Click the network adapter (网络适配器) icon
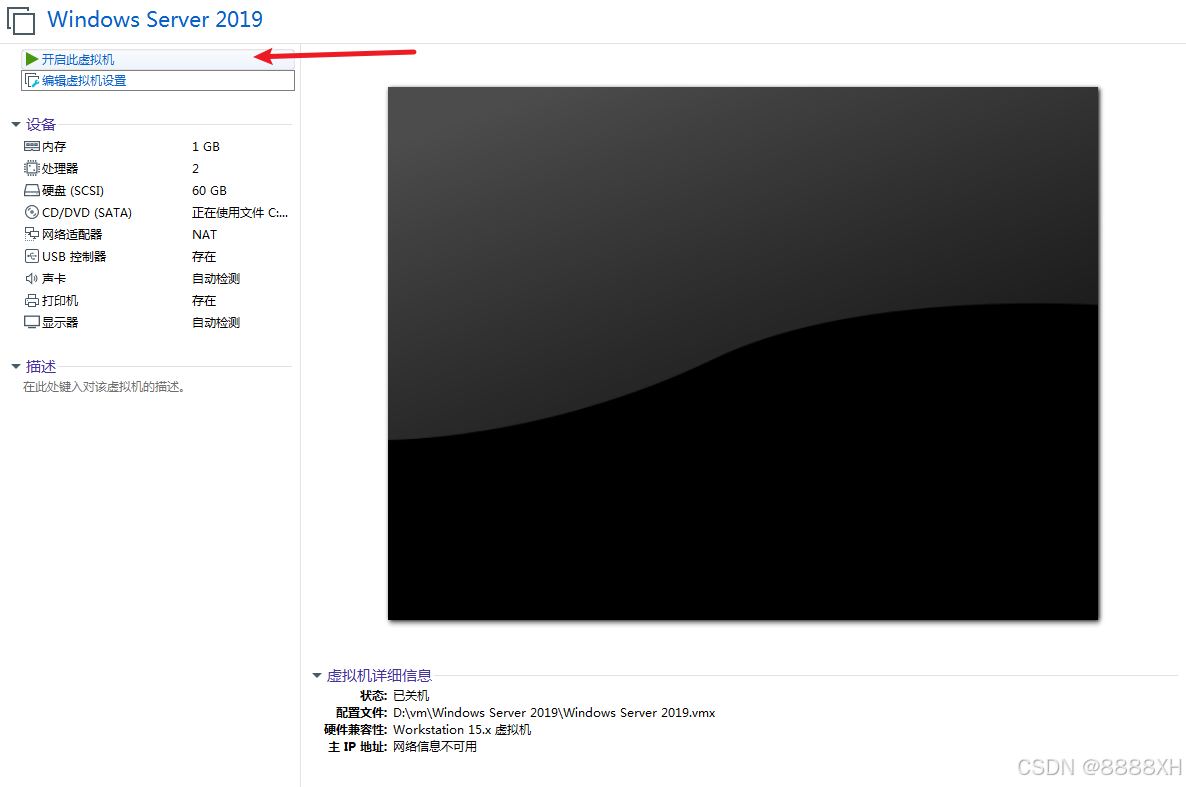The image size is (1186, 787). (32, 234)
